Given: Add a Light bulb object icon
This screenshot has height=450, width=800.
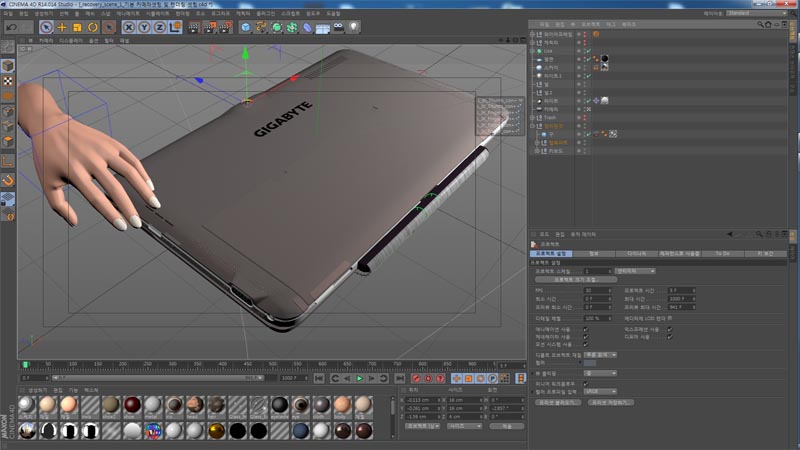Looking at the screenshot, I should [x=354, y=27].
